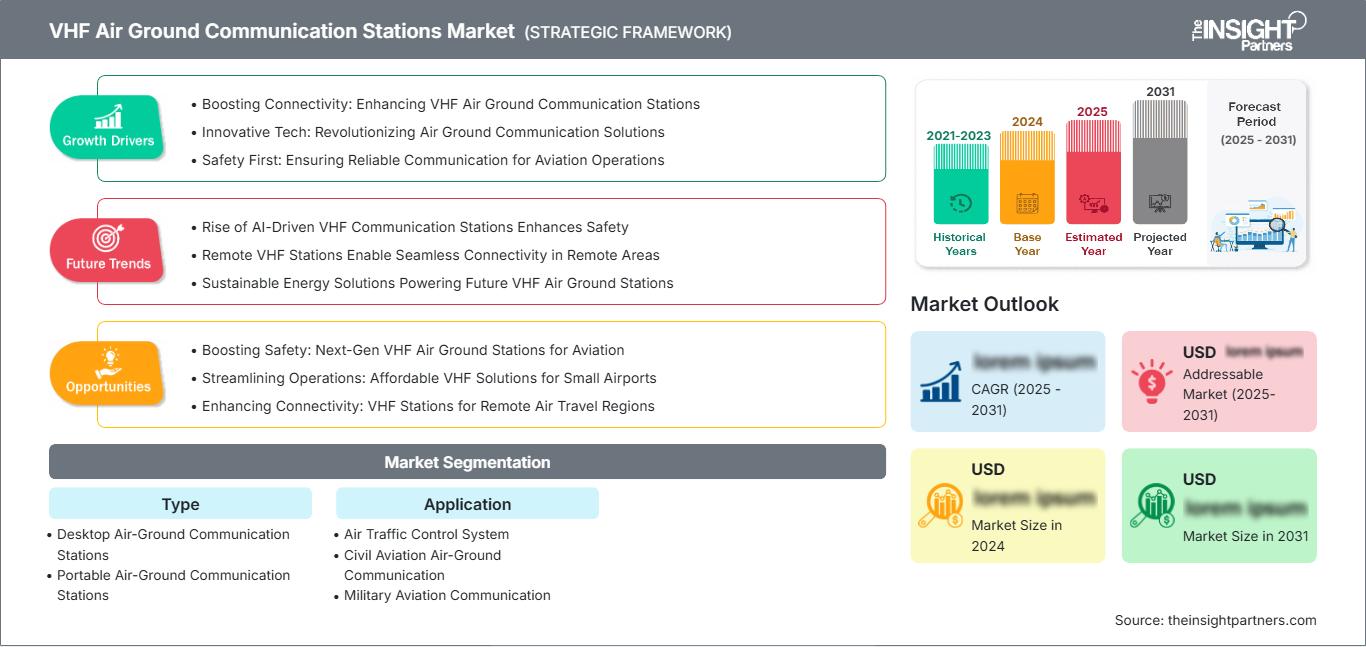Click the Base Year calendar icon
This screenshot has height=647, width=1366.
coord(1027,204)
